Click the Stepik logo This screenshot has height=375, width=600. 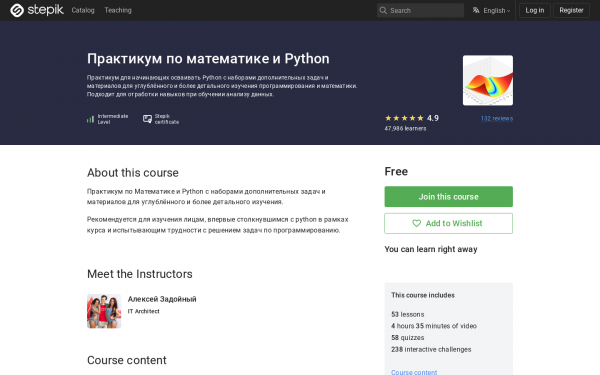[37, 10]
